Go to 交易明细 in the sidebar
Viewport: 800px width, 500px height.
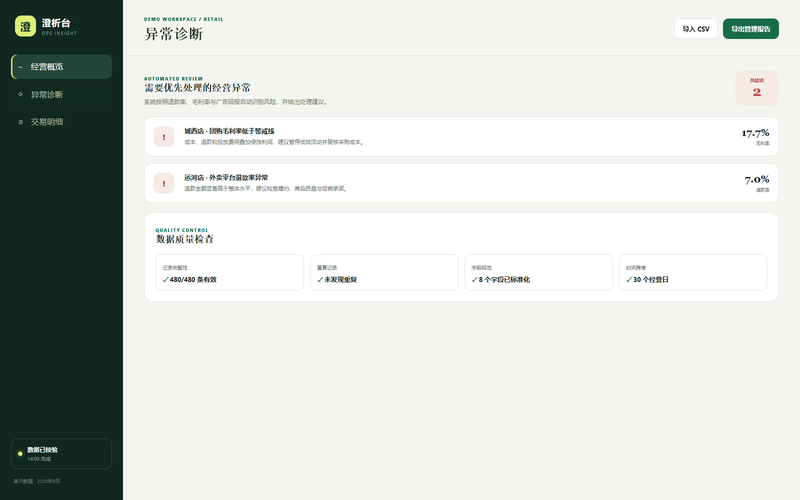pos(62,122)
